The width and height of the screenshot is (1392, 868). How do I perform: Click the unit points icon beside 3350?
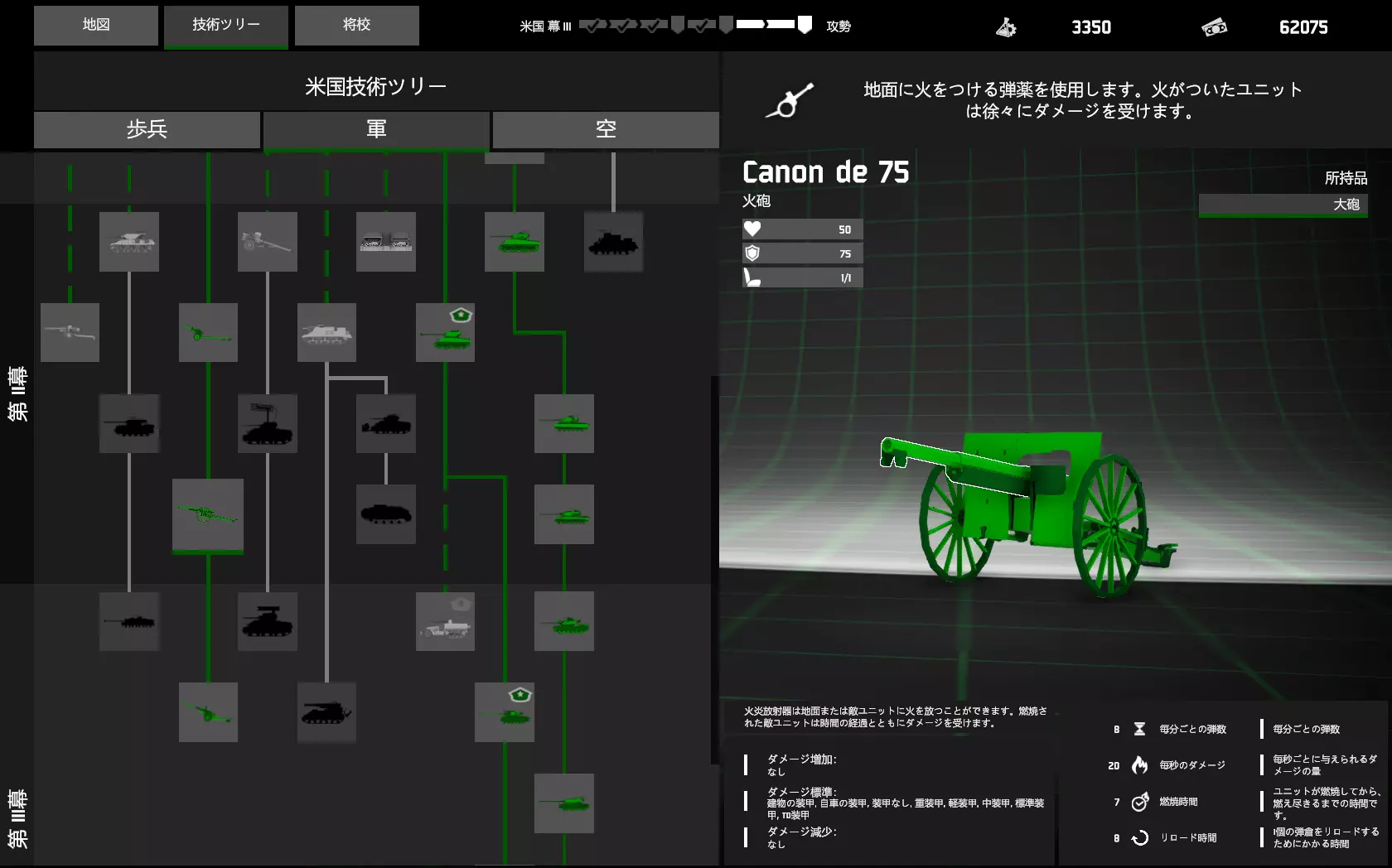point(1006,27)
